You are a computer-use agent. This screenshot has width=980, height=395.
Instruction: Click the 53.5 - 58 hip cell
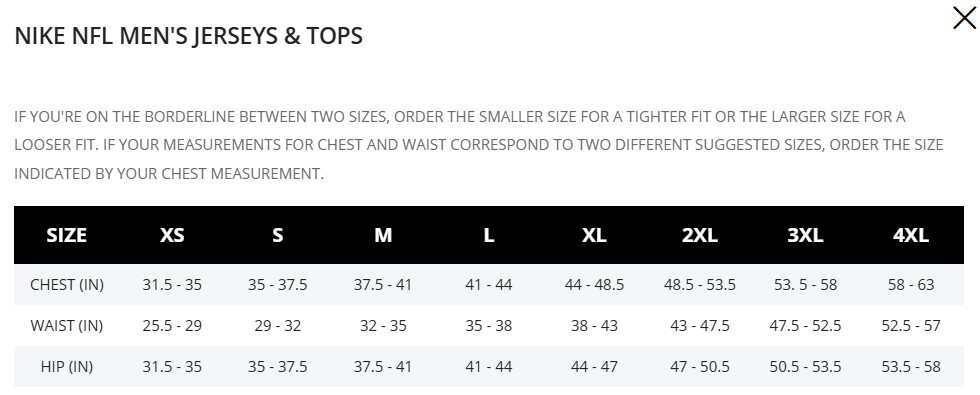(x=911, y=366)
